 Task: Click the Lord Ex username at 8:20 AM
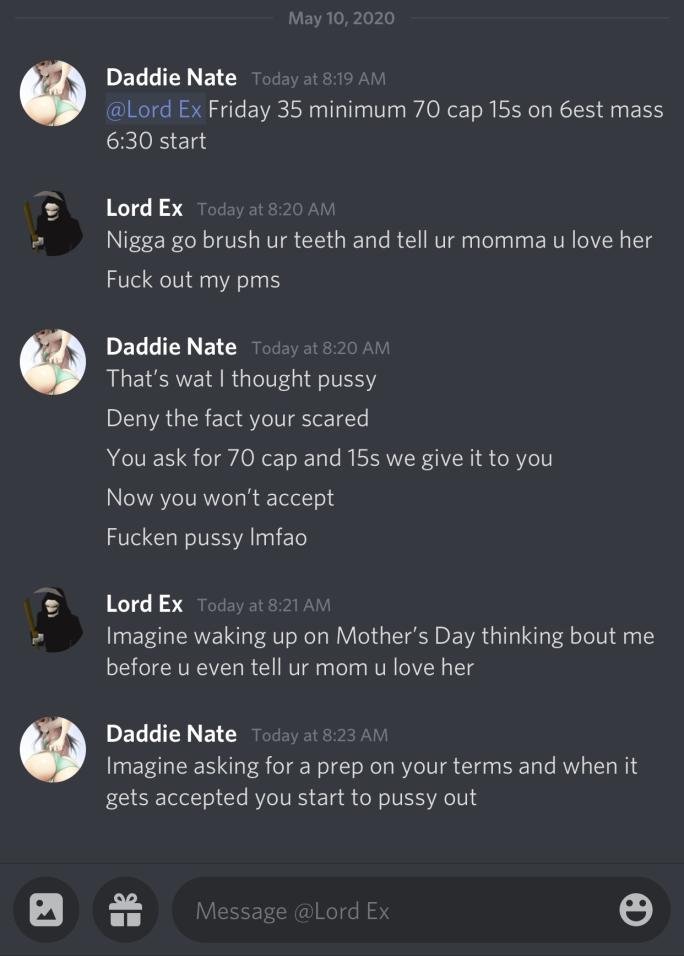tap(144, 208)
